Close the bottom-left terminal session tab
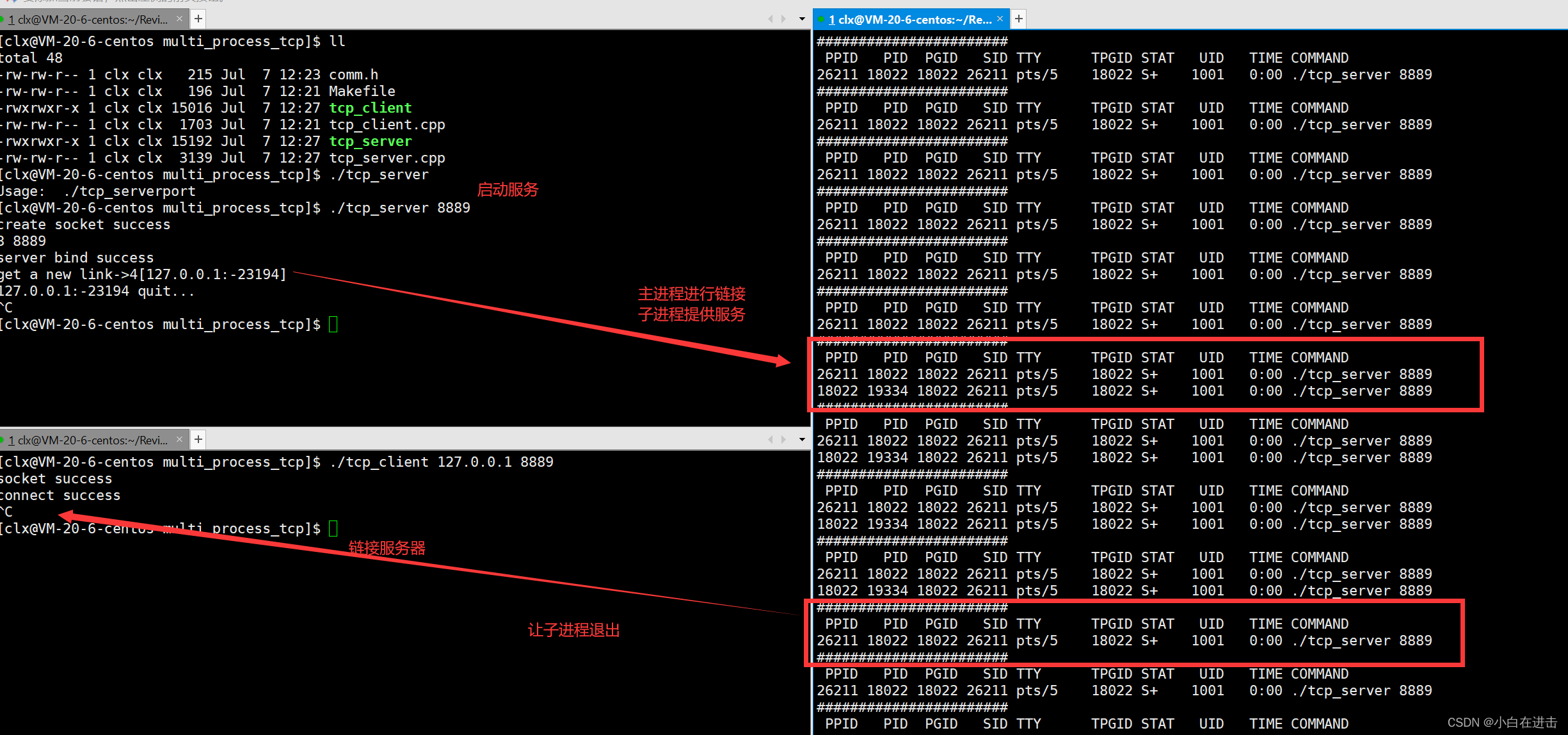Image resolution: width=1568 pixels, height=735 pixels. coord(179,439)
